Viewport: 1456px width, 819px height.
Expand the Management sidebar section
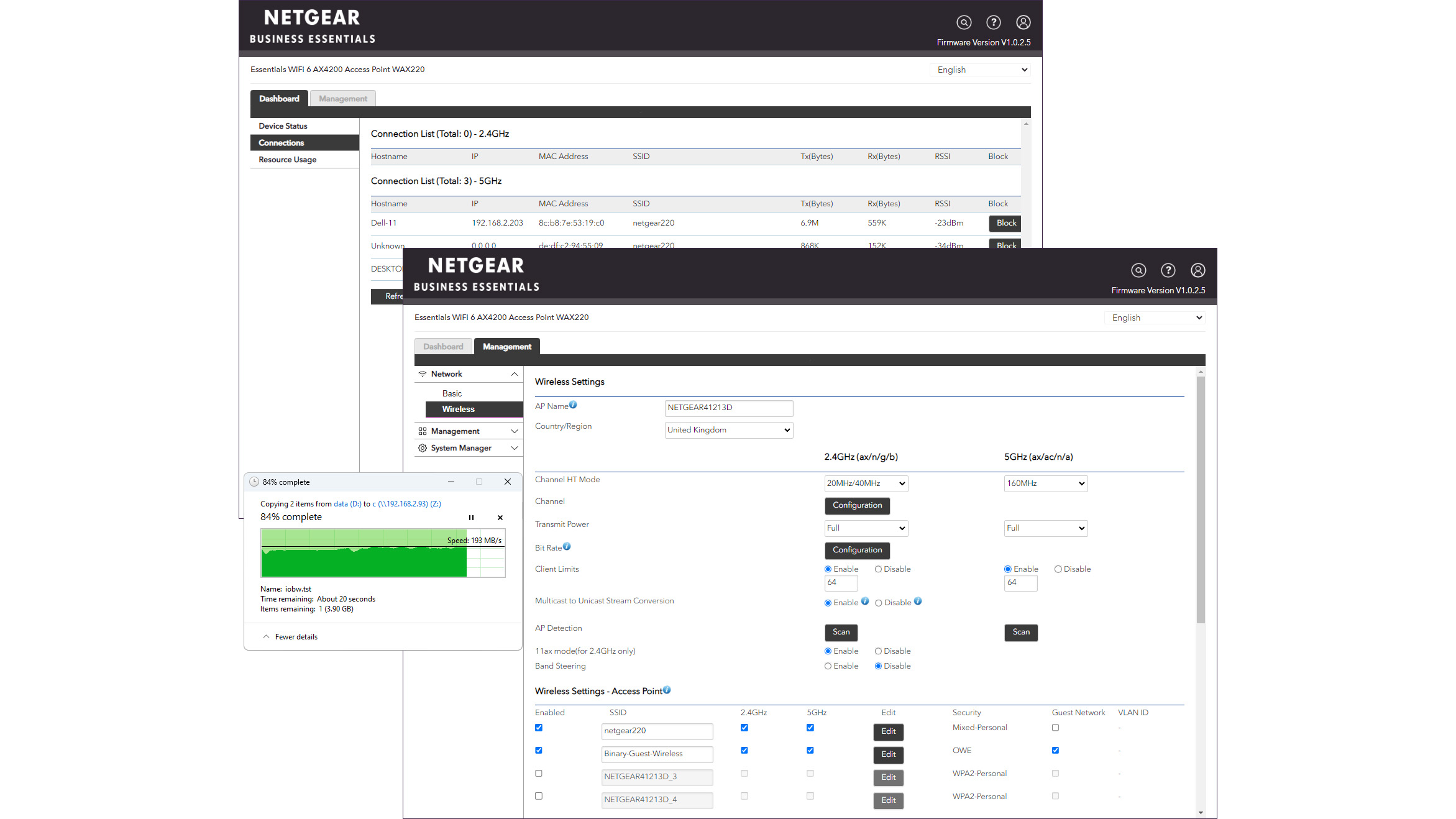click(x=514, y=431)
